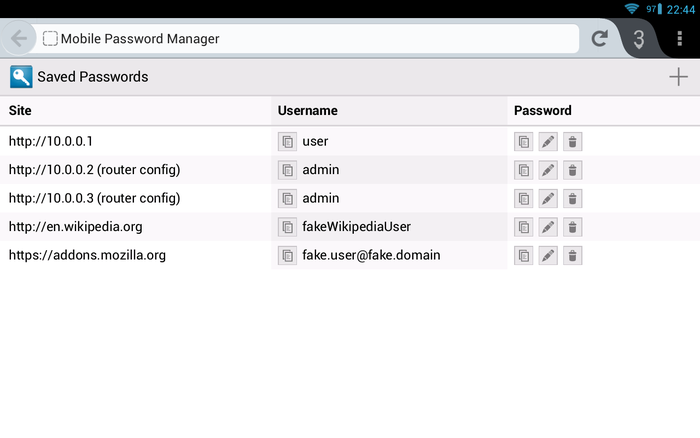Copy the fake.user@fake.domain username
The image size is (700, 438).
point(287,256)
